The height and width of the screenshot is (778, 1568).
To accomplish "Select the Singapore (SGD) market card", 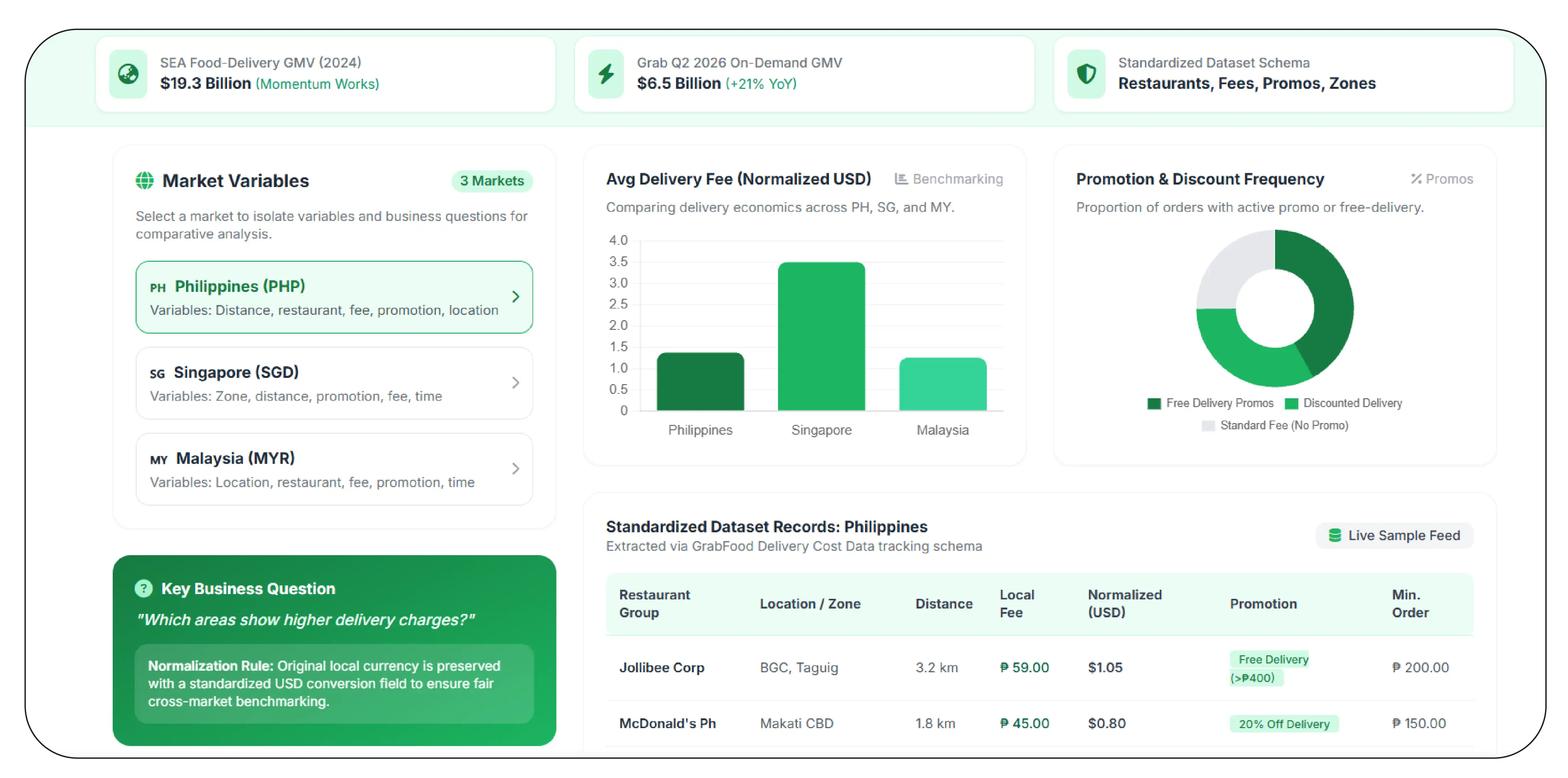I will pos(334,383).
